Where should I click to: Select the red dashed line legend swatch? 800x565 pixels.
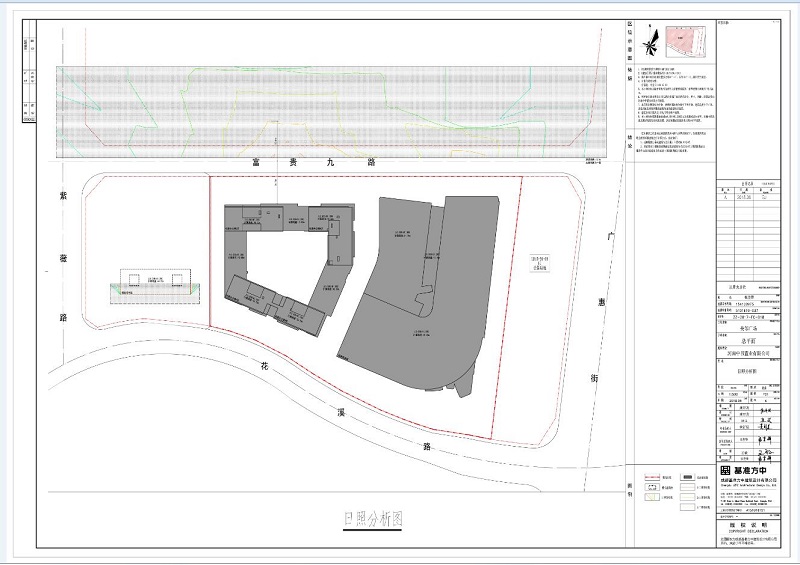652,478
